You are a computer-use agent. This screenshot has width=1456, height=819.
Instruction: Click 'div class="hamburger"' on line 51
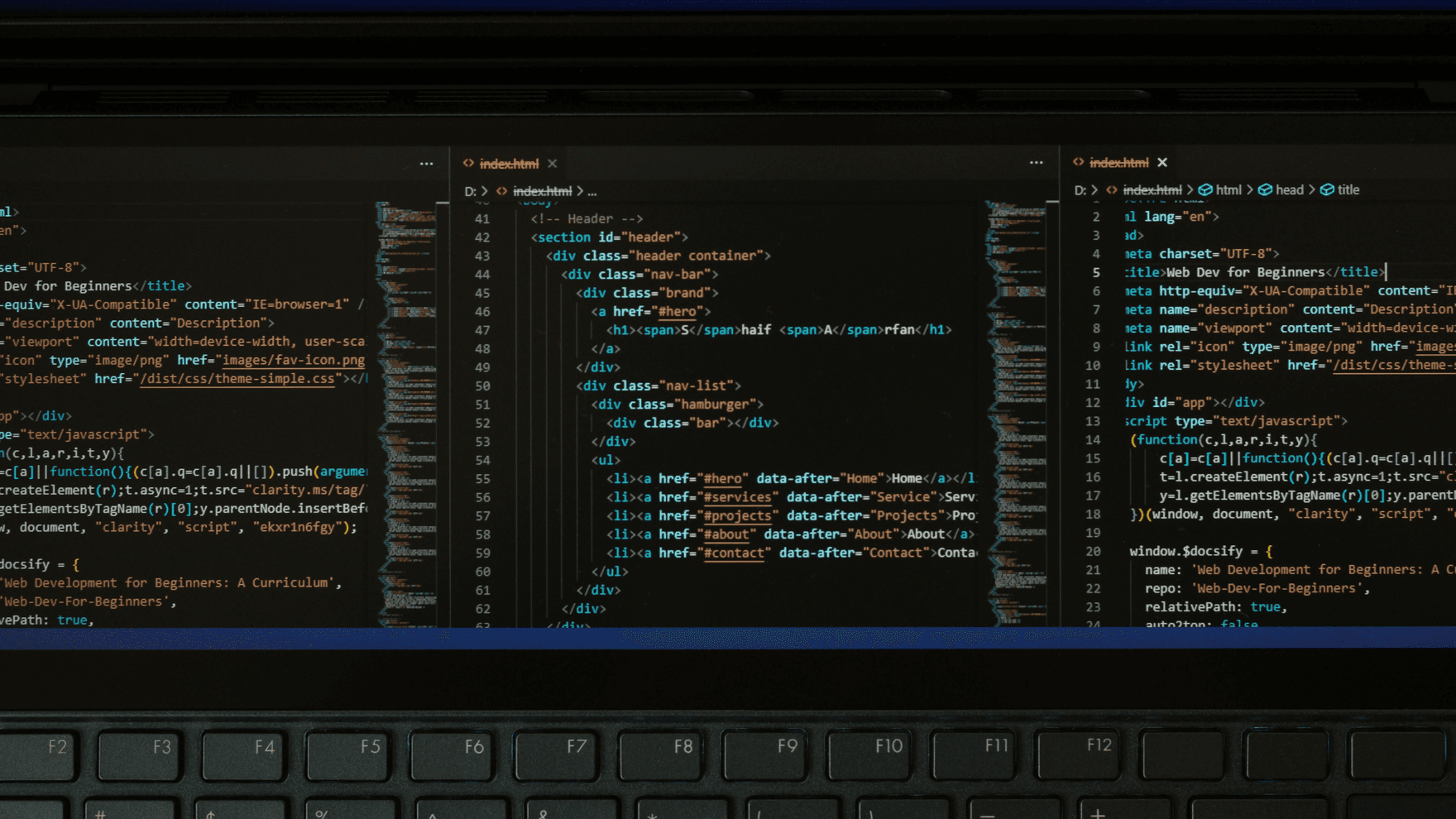tap(677, 405)
